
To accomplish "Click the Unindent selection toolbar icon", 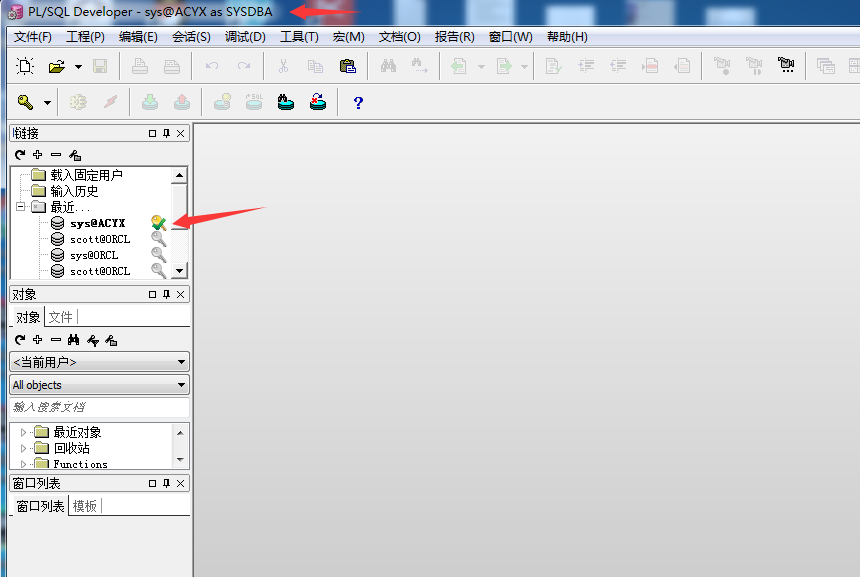I will [x=618, y=66].
